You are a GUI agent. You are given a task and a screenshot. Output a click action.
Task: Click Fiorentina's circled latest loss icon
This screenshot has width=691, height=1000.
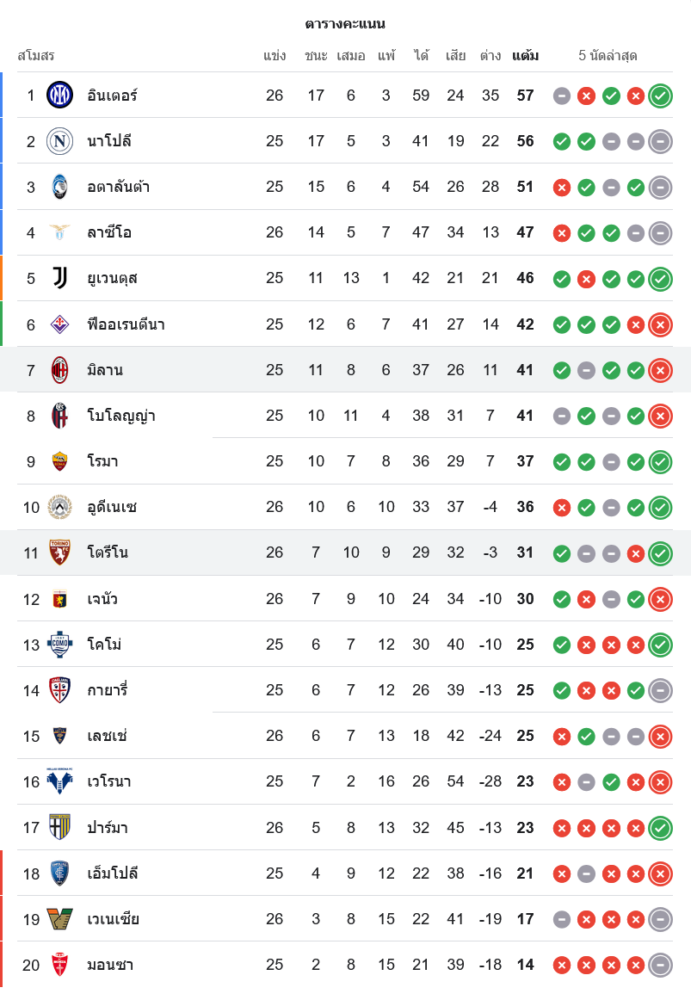(x=660, y=324)
